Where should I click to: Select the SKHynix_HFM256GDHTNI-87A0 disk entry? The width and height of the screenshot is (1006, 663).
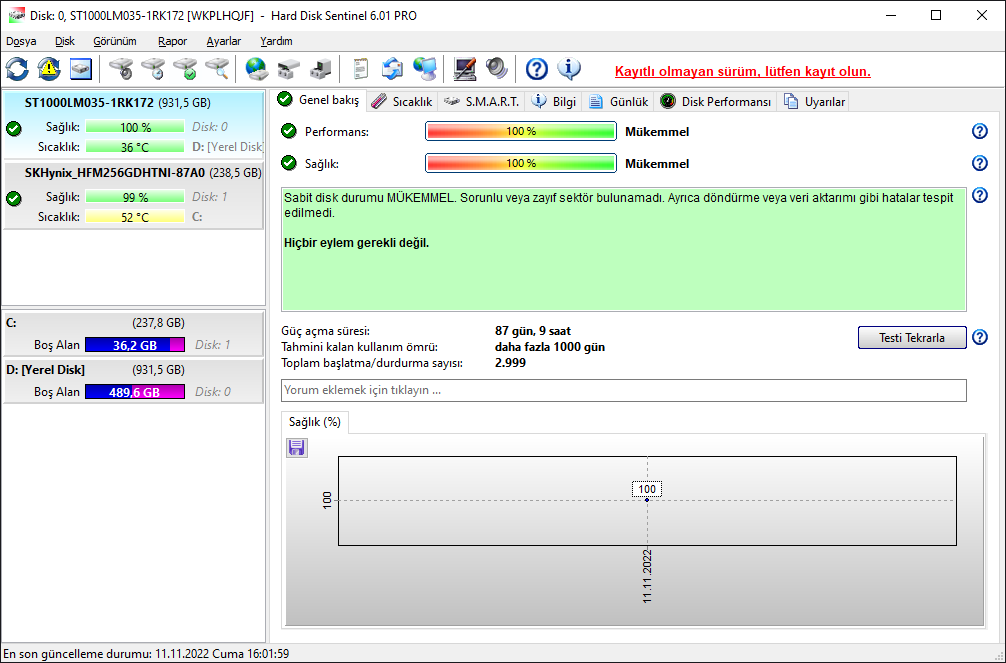coord(133,195)
